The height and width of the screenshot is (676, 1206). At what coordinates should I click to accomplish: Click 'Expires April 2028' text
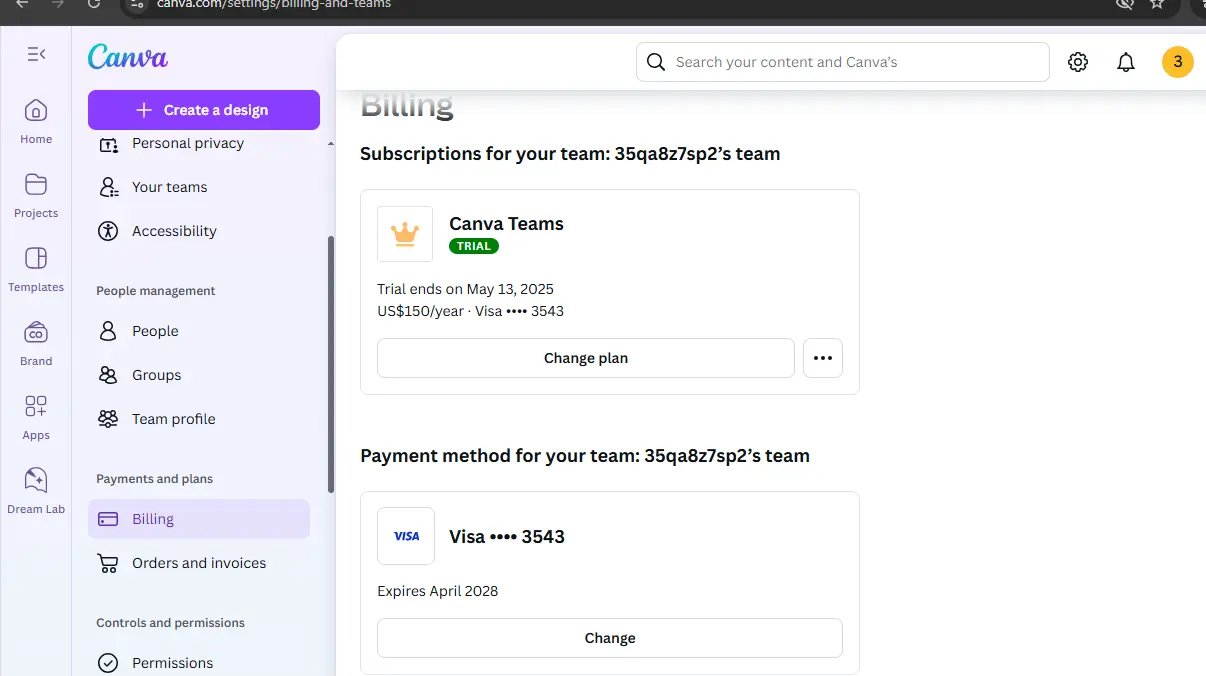[437, 591]
